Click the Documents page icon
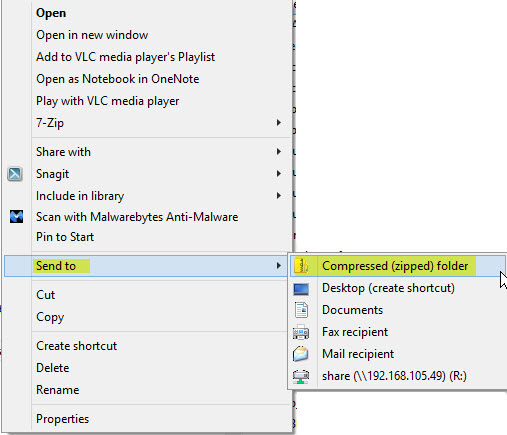This screenshot has width=507, height=435. pyautogui.click(x=301, y=310)
